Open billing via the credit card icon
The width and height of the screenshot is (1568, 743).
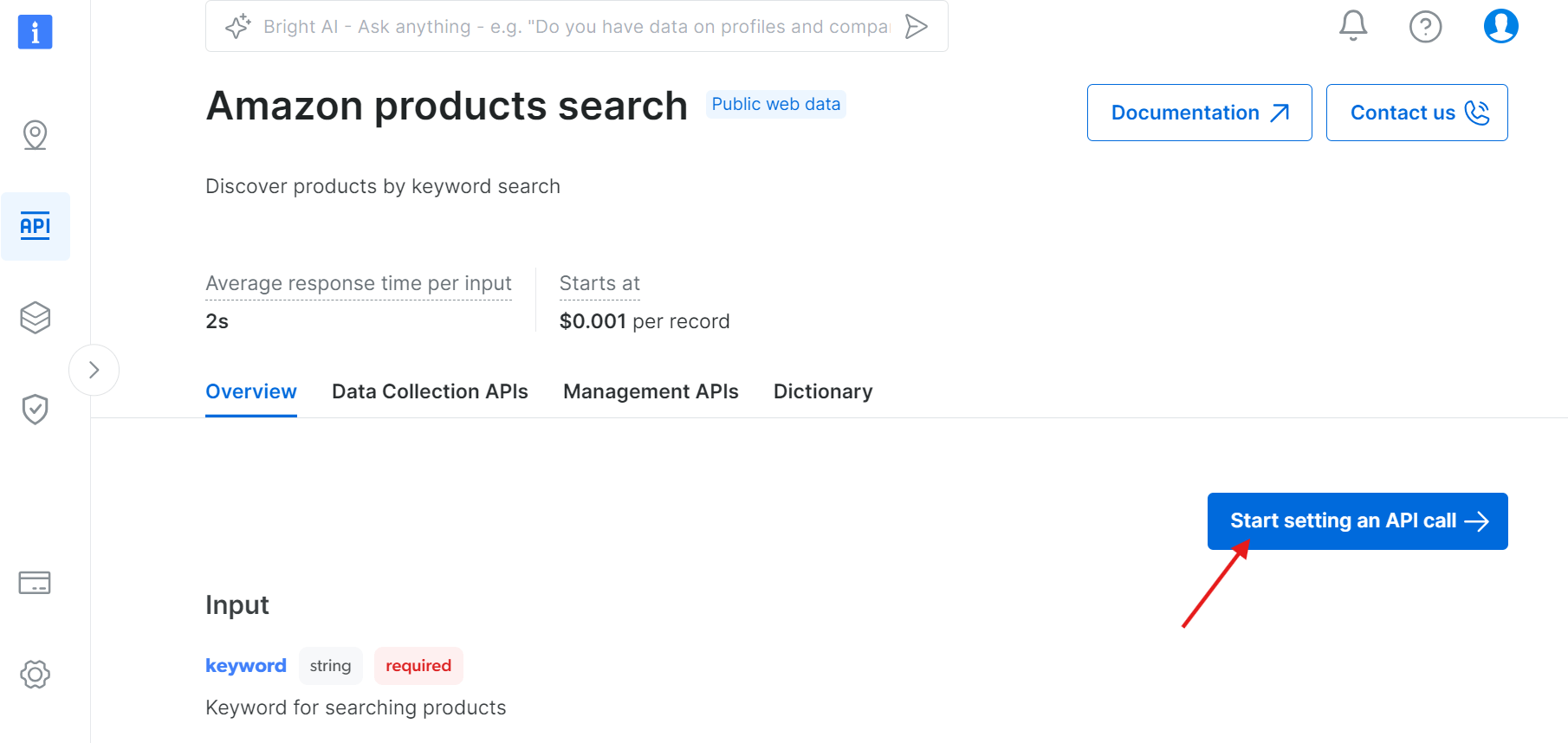(x=35, y=583)
